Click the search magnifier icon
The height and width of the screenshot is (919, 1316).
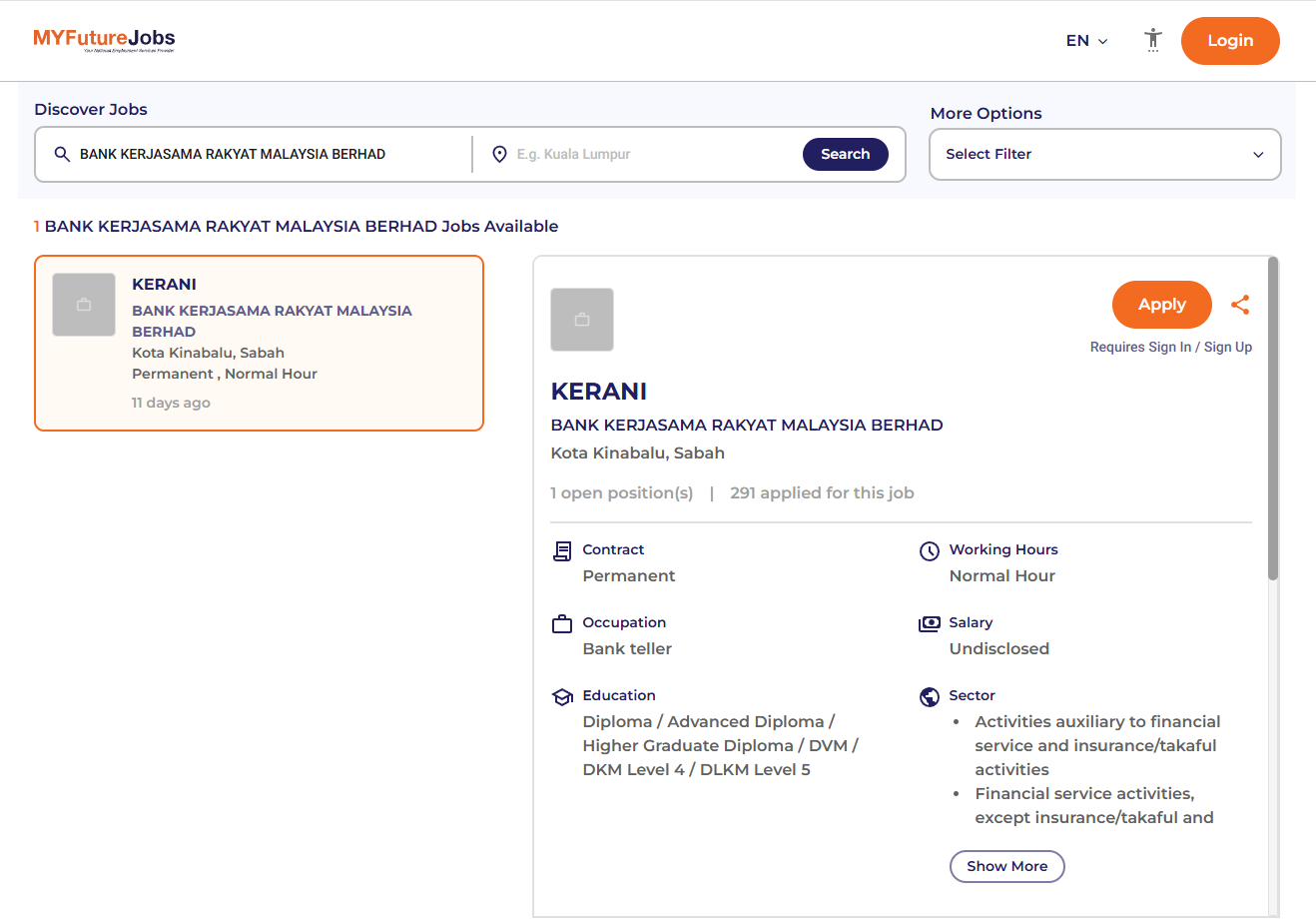(x=62, y=154)
